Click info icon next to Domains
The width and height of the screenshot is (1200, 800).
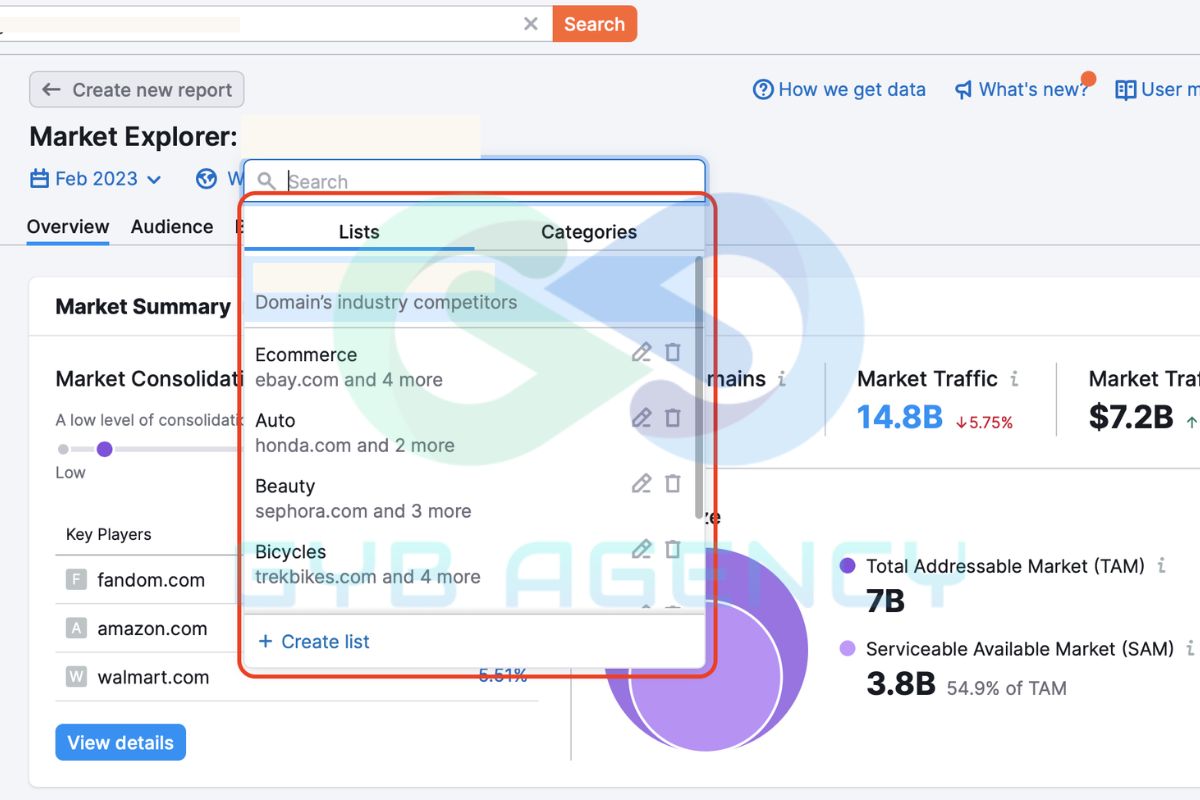coord(782,379)
